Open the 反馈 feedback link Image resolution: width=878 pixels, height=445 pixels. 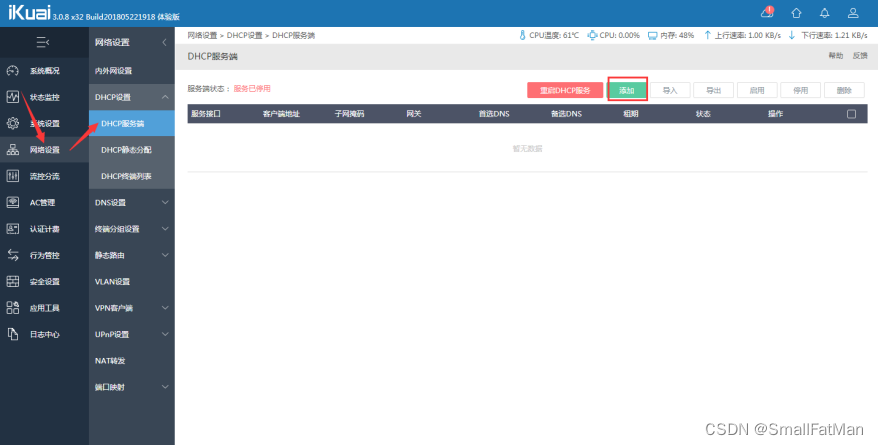[860, 55]
